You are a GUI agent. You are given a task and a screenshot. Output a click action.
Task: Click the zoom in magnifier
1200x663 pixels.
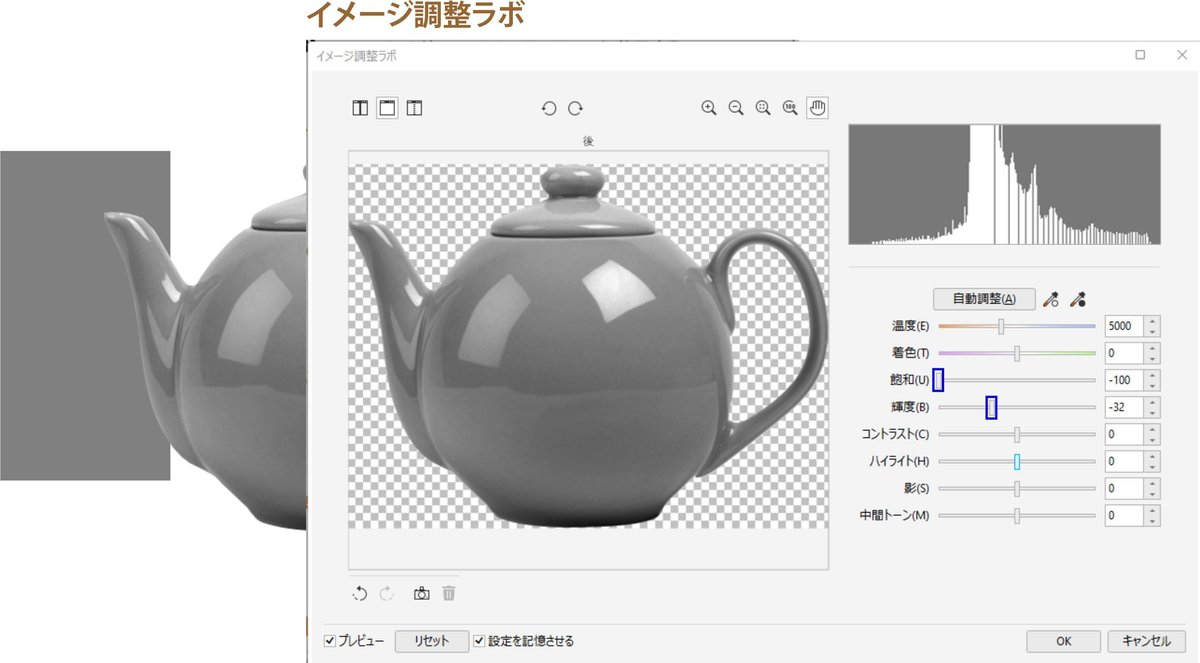[x=709, y=108]
